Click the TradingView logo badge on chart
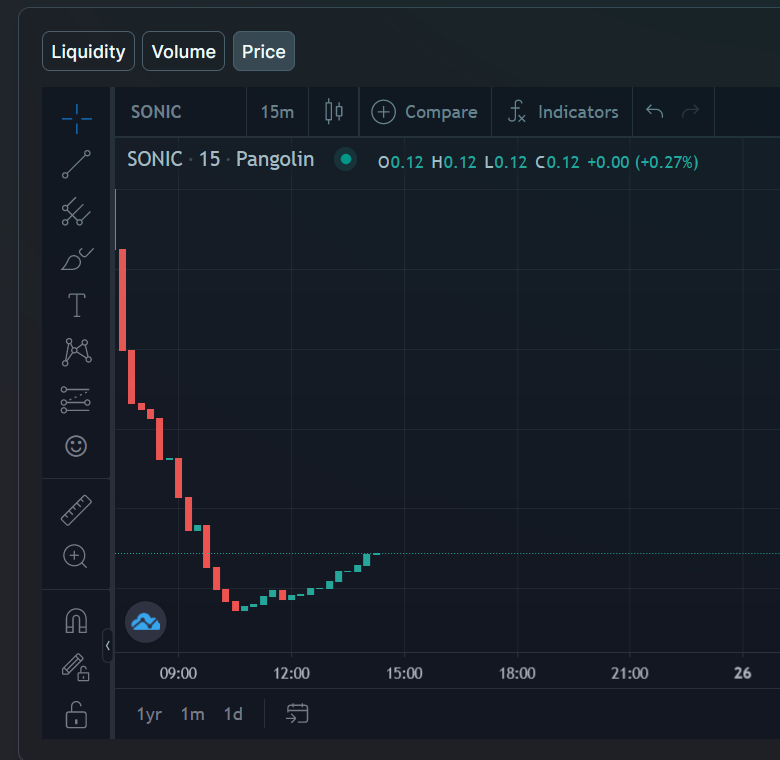The height and width of the screenshot is (760, 780). 145,622
